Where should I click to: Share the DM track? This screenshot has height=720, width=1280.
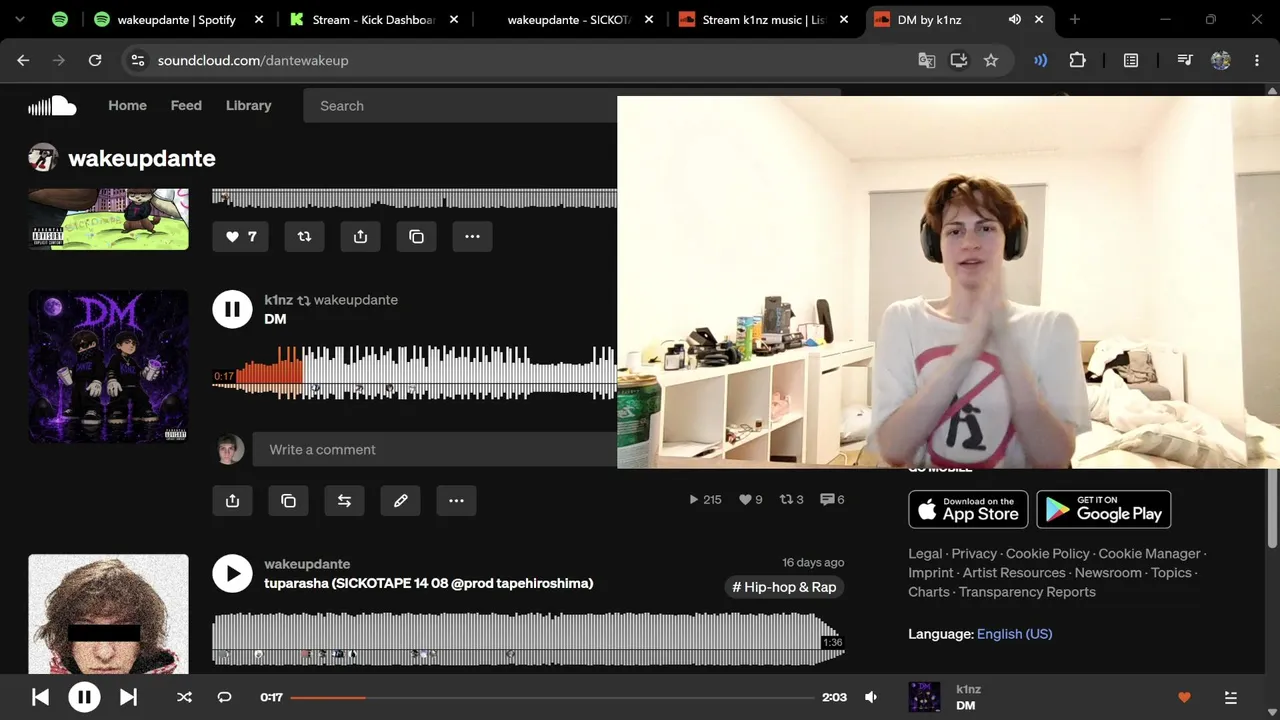(x=232, y=501)
